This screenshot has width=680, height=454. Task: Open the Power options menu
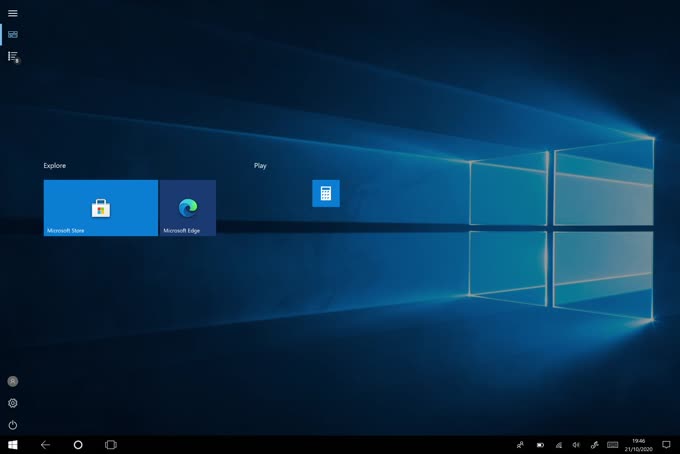click(x=13, y=425)
